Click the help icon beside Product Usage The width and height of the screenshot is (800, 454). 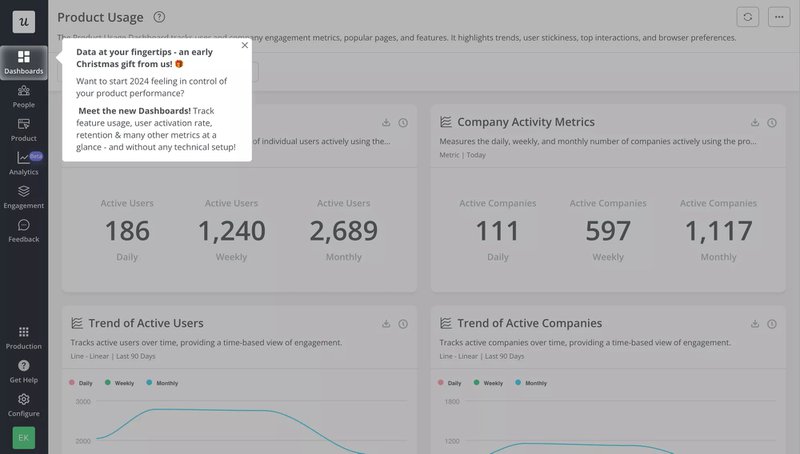coord(160,17)
